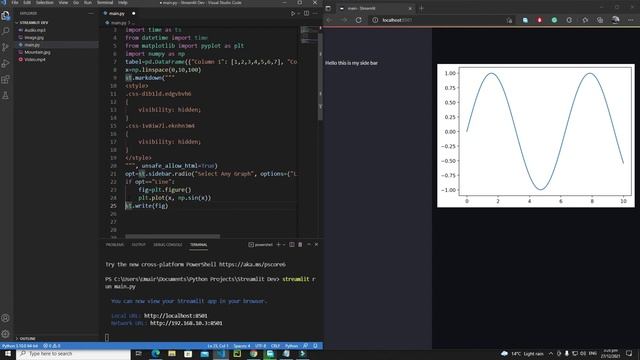The image size is (640, 360).
Task: Change the Spaces: 4 indentation setting
Action: pyautogui.click(x=242, y=346)
